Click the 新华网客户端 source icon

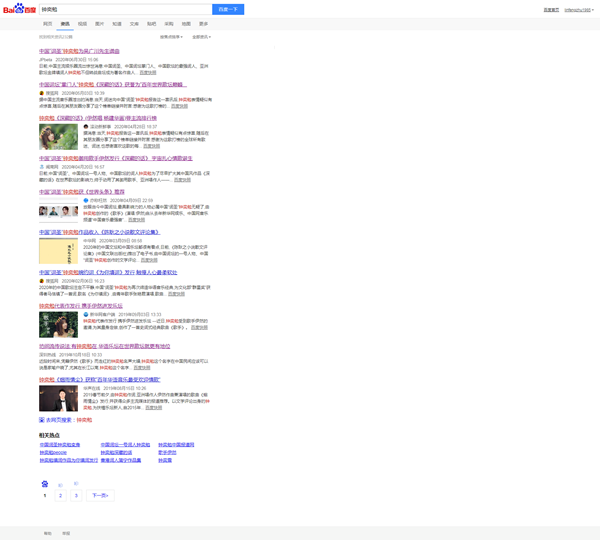86,314
